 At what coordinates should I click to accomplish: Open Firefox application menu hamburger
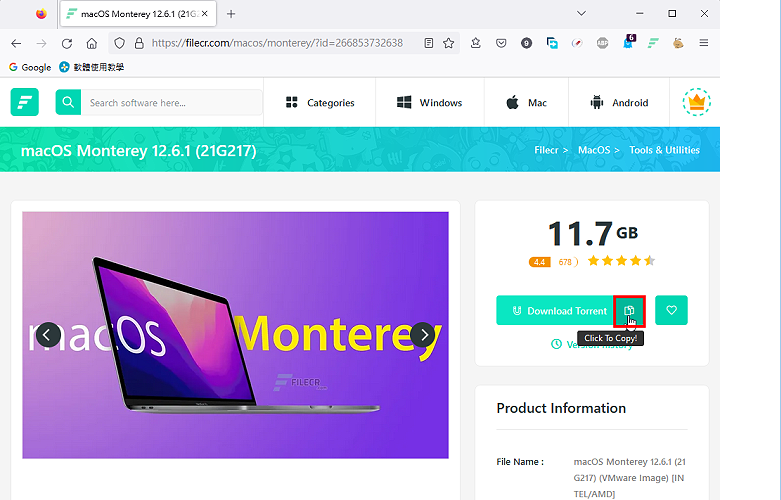(703, 43)
